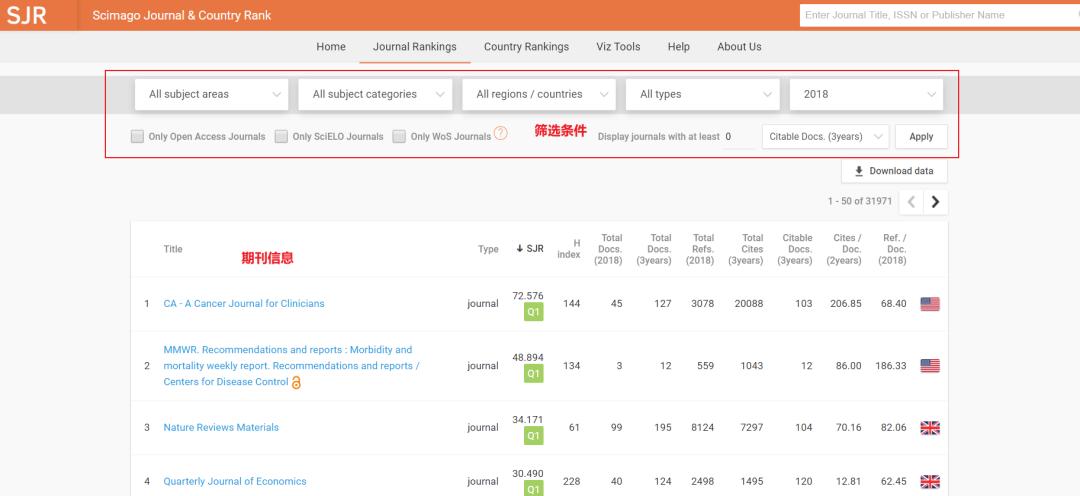Screen dimensions: 1080x496
Task: Click the open access lock icon for MMWR
Action: pyautogui.click(x=296, y=382)
